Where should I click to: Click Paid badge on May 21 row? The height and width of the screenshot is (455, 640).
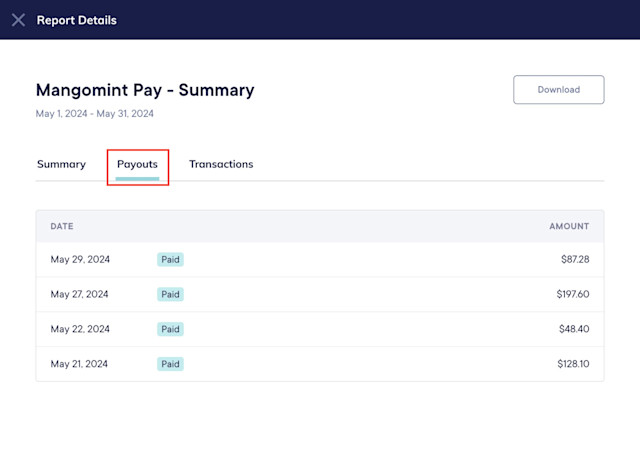pos(170,364)
